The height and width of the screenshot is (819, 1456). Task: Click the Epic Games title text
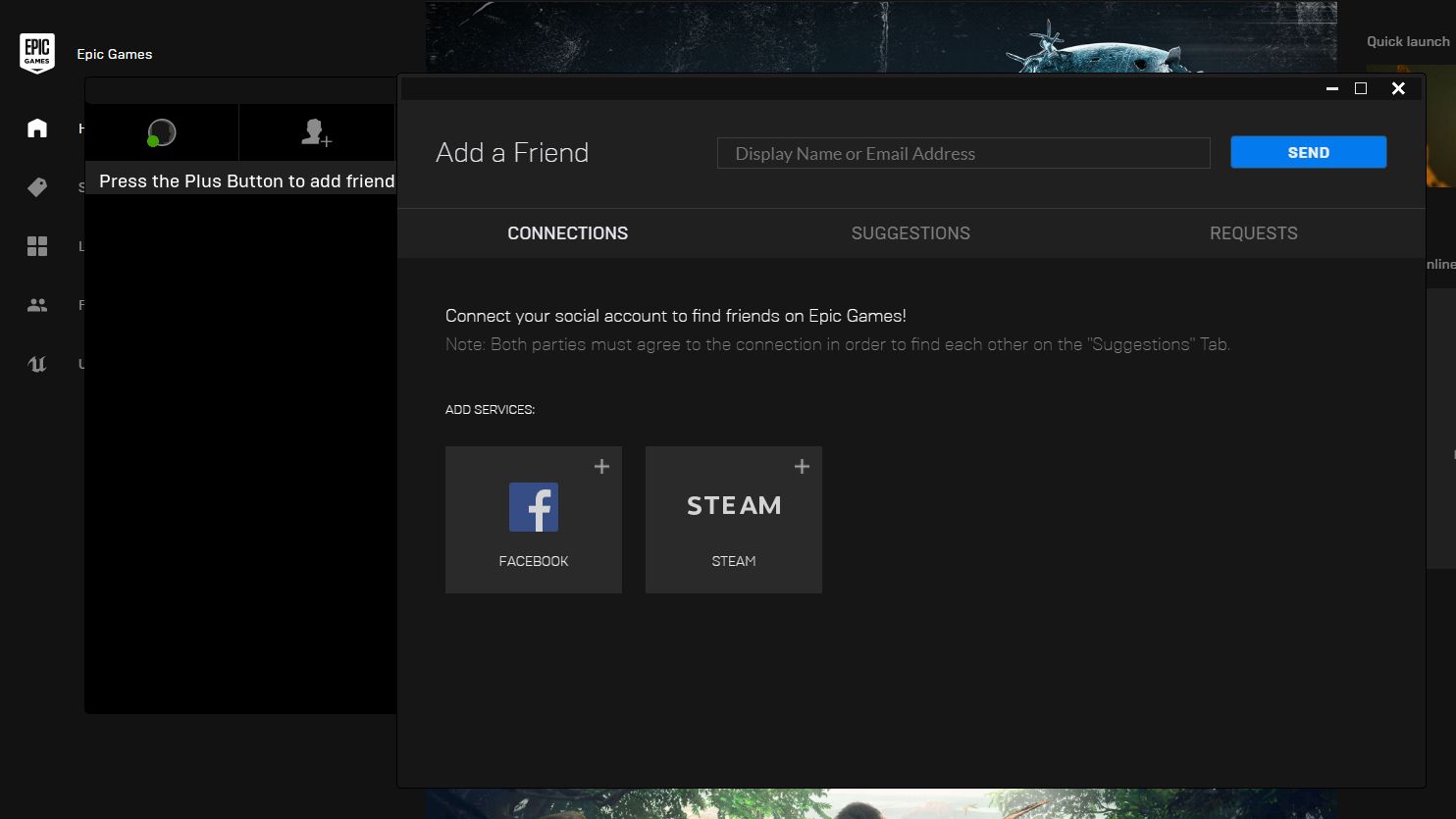(x=115, y=54)
